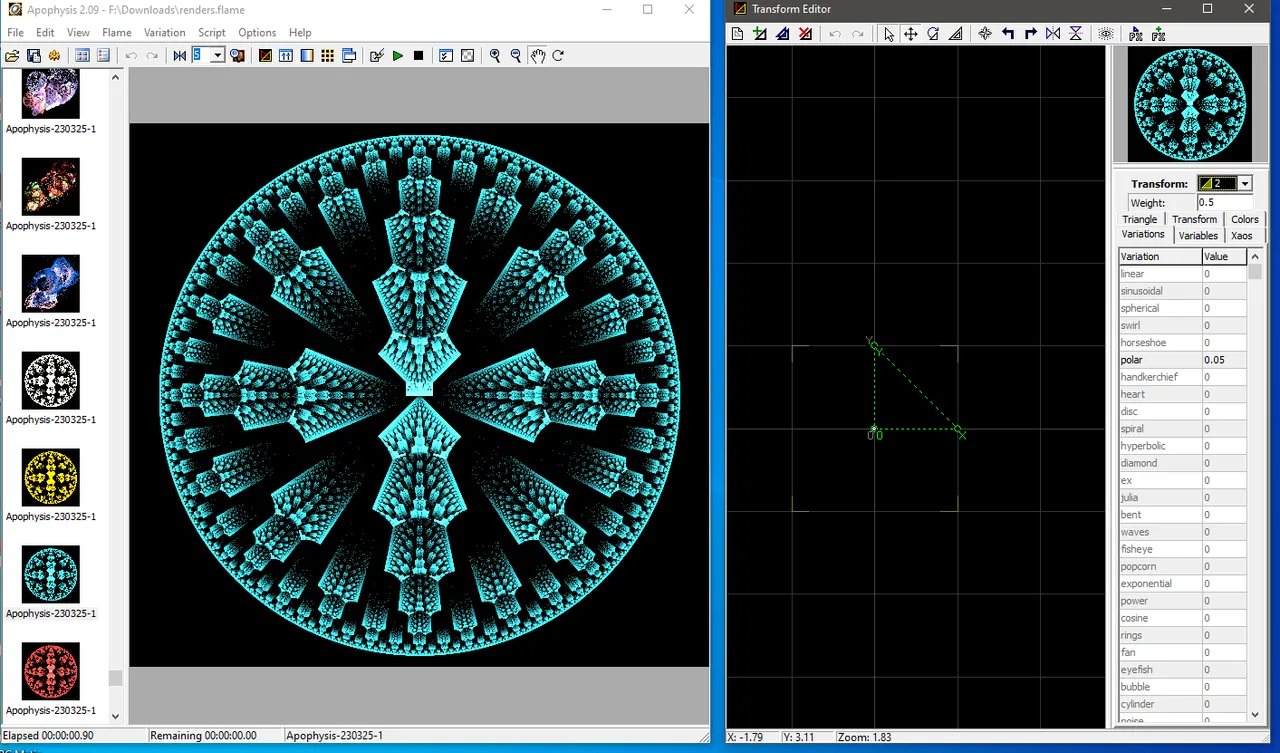The width and height of the screenshot is (1280, 753).
Task: Activate Scale mode triangle in Transform Editor
Action: point(956,34)
